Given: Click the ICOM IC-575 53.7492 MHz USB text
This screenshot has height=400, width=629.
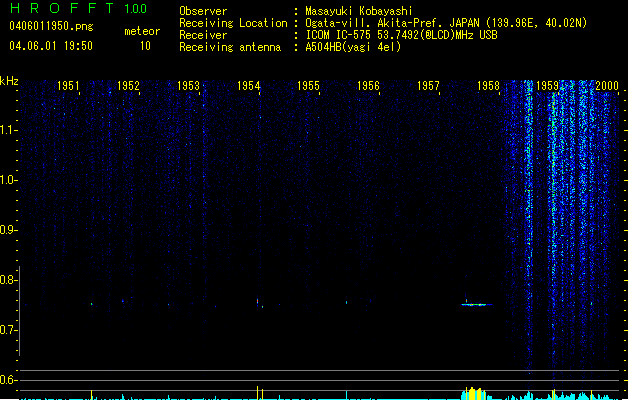Looking at the screenshot, I should click(402, 35).
